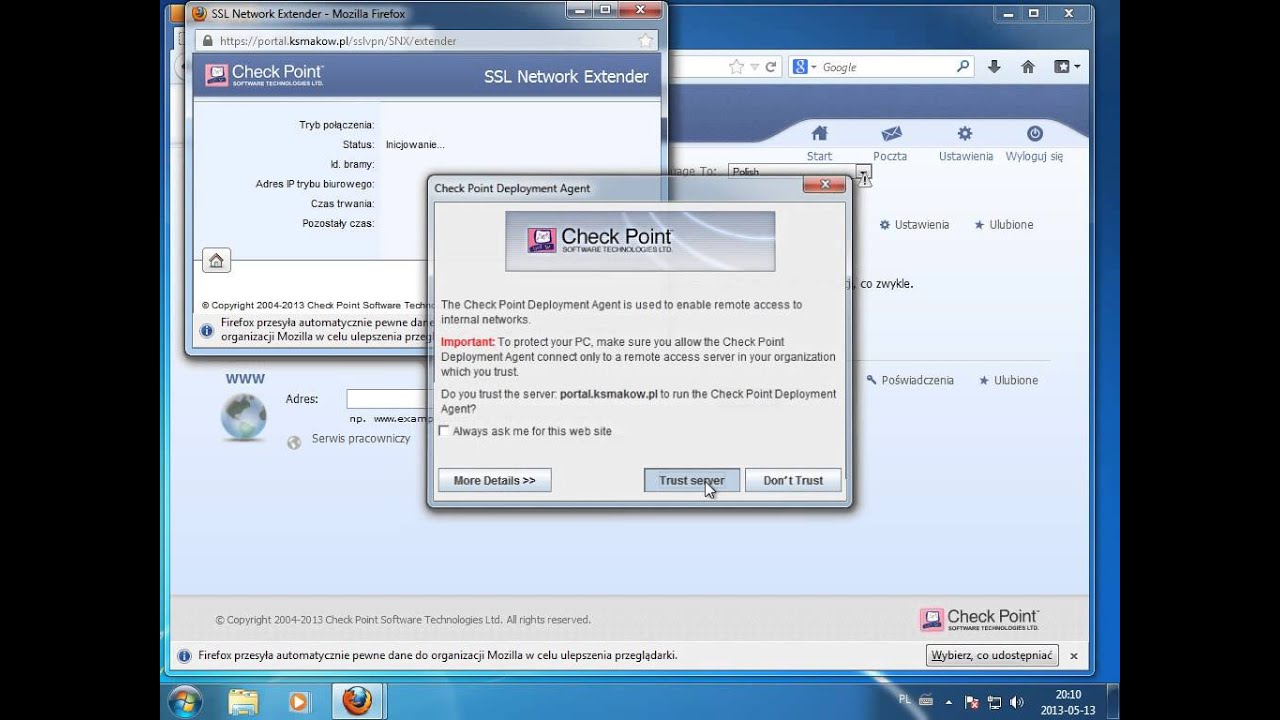Open Windows Explorer from the taskbar
This screenshot has width=1280, height=720.
click(x=243, y=702)
